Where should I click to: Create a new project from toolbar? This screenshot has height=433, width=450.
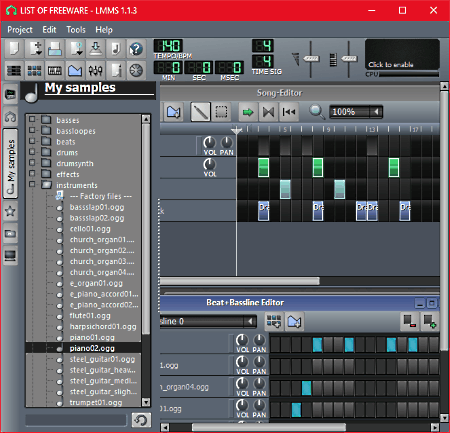pos(14,49)
